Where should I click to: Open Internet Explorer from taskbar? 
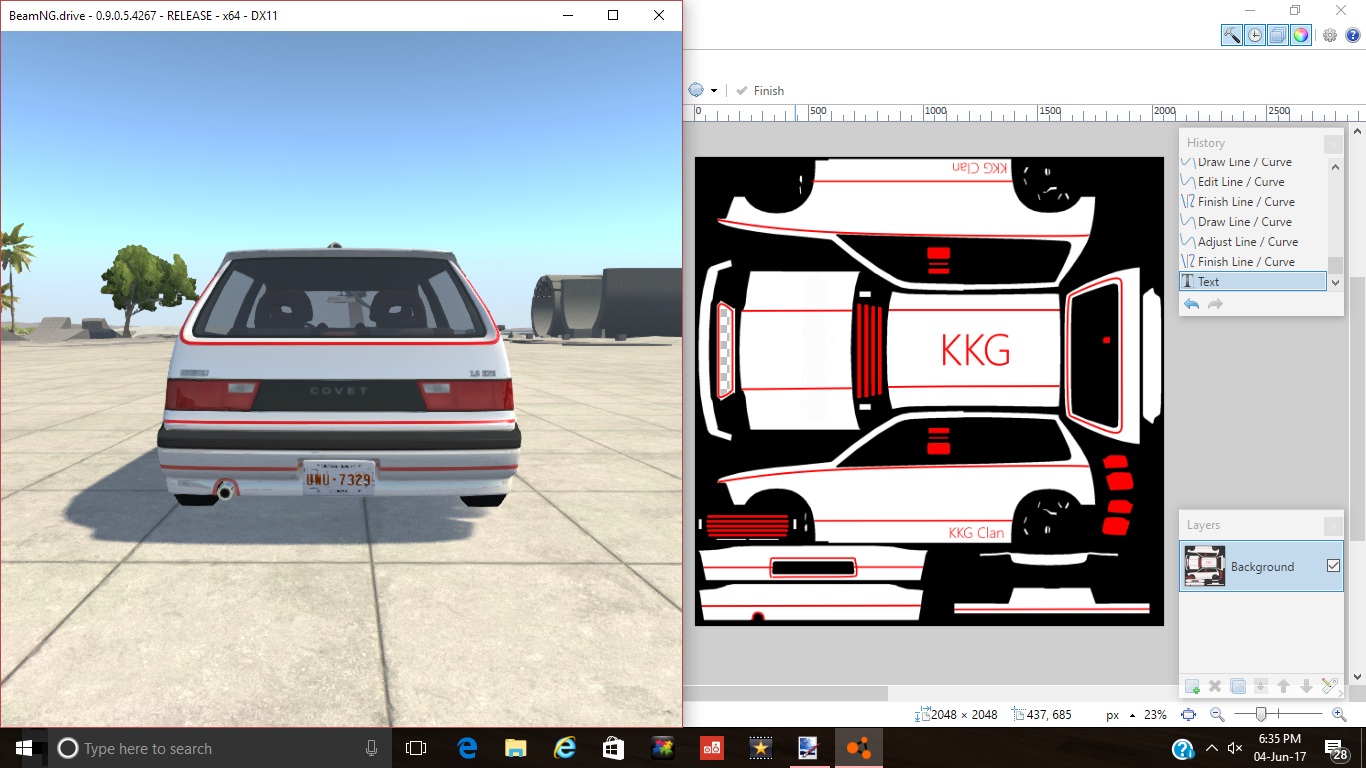click(x=565, y=748)
